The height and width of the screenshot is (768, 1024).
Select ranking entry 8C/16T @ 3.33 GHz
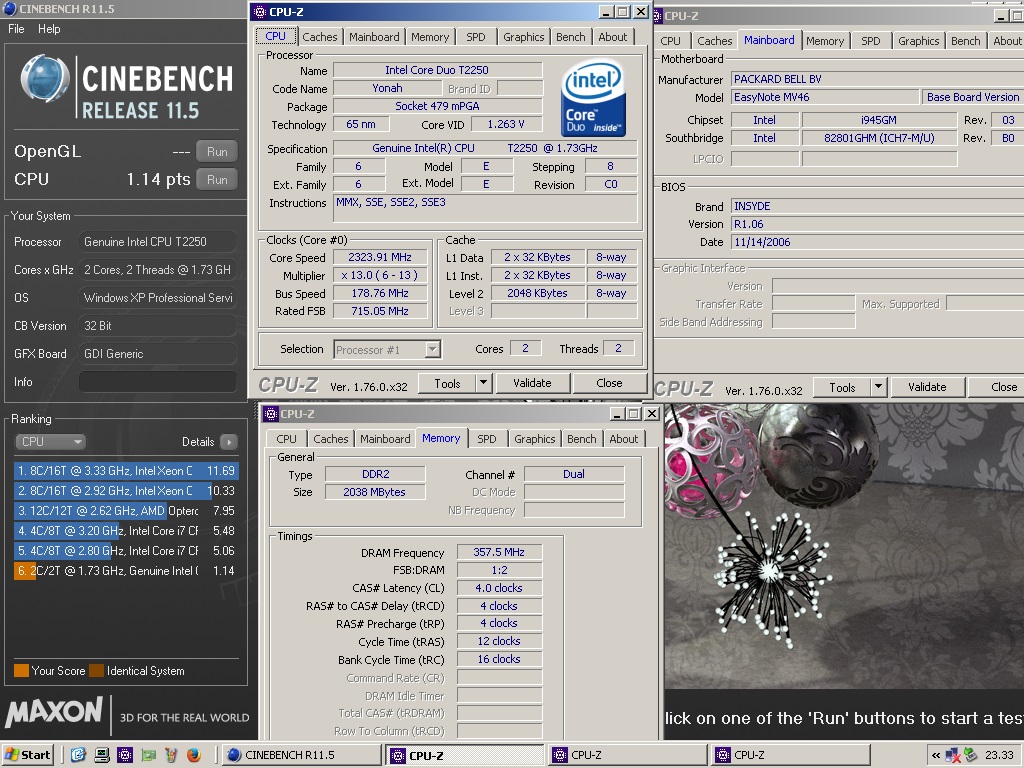(x=125, y=471)
